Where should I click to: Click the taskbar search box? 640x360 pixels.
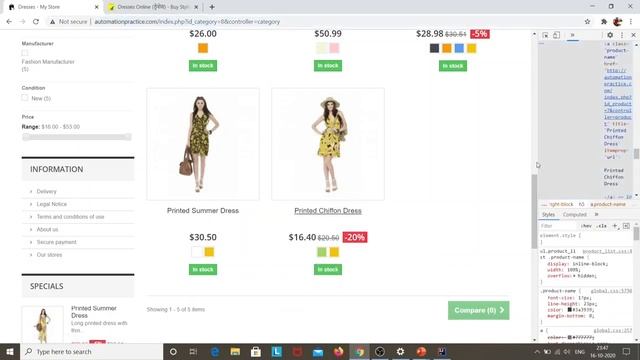[91, 351]
